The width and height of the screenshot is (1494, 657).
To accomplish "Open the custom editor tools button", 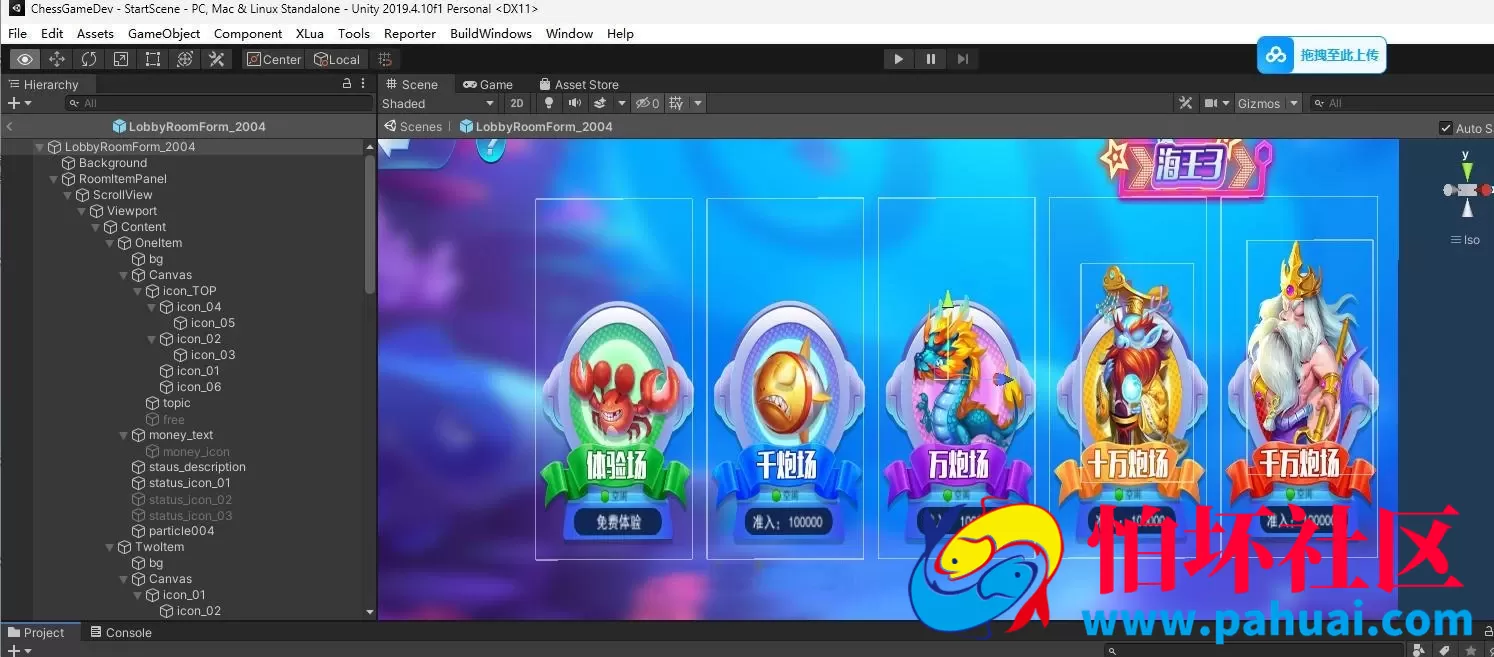I will pyautogui.click(x=217, y=59).
